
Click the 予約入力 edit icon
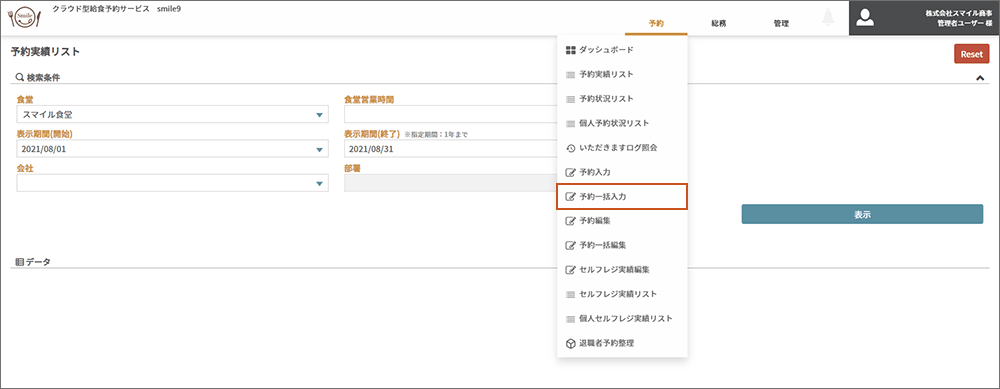(x=570, y=172)
